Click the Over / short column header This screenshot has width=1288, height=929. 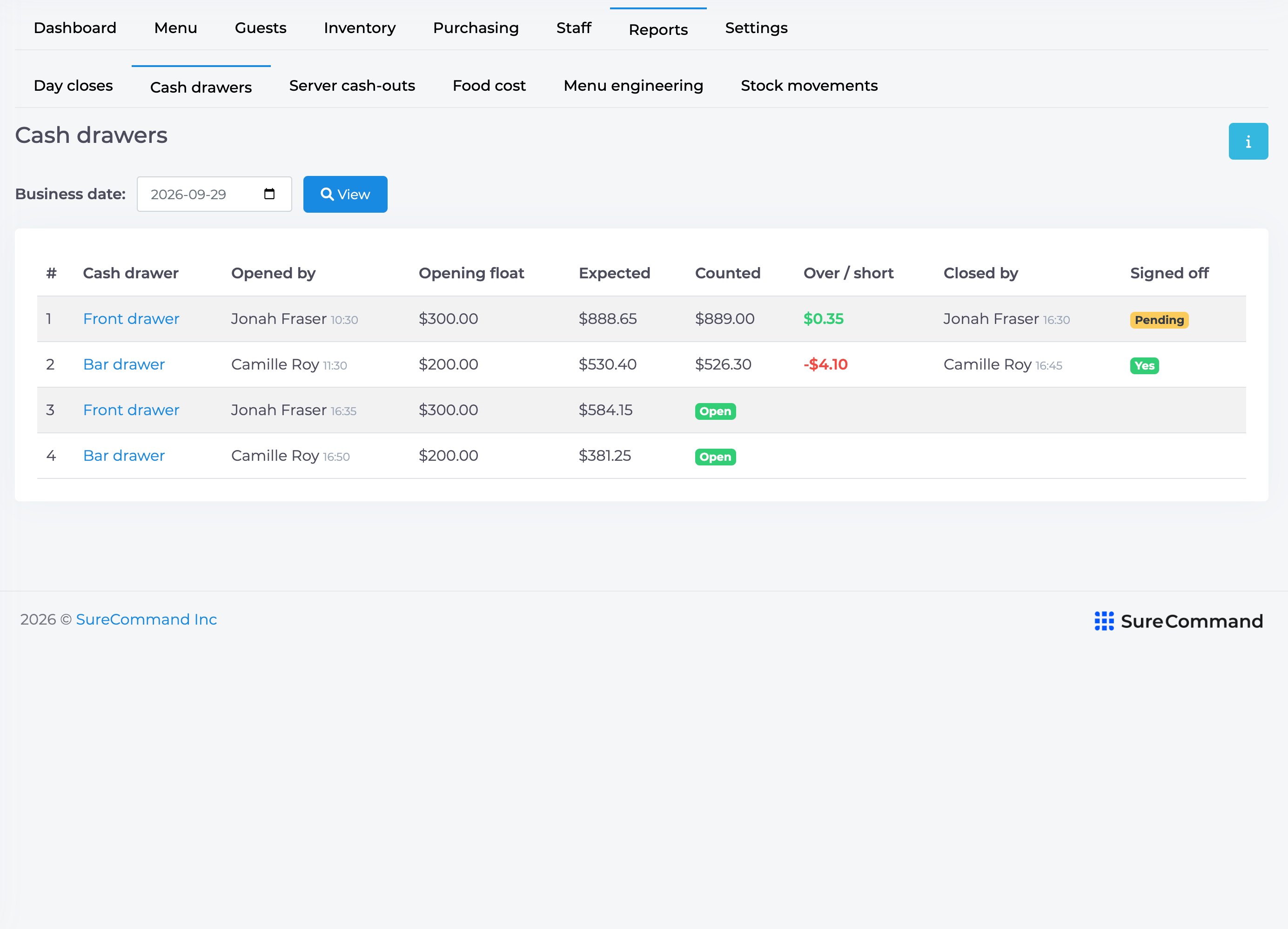(848, 273)
